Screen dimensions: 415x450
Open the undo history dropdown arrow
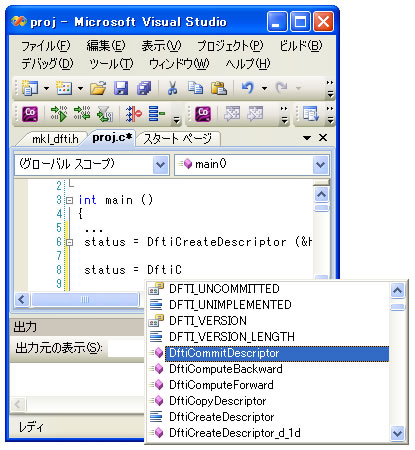coord(264,88)
